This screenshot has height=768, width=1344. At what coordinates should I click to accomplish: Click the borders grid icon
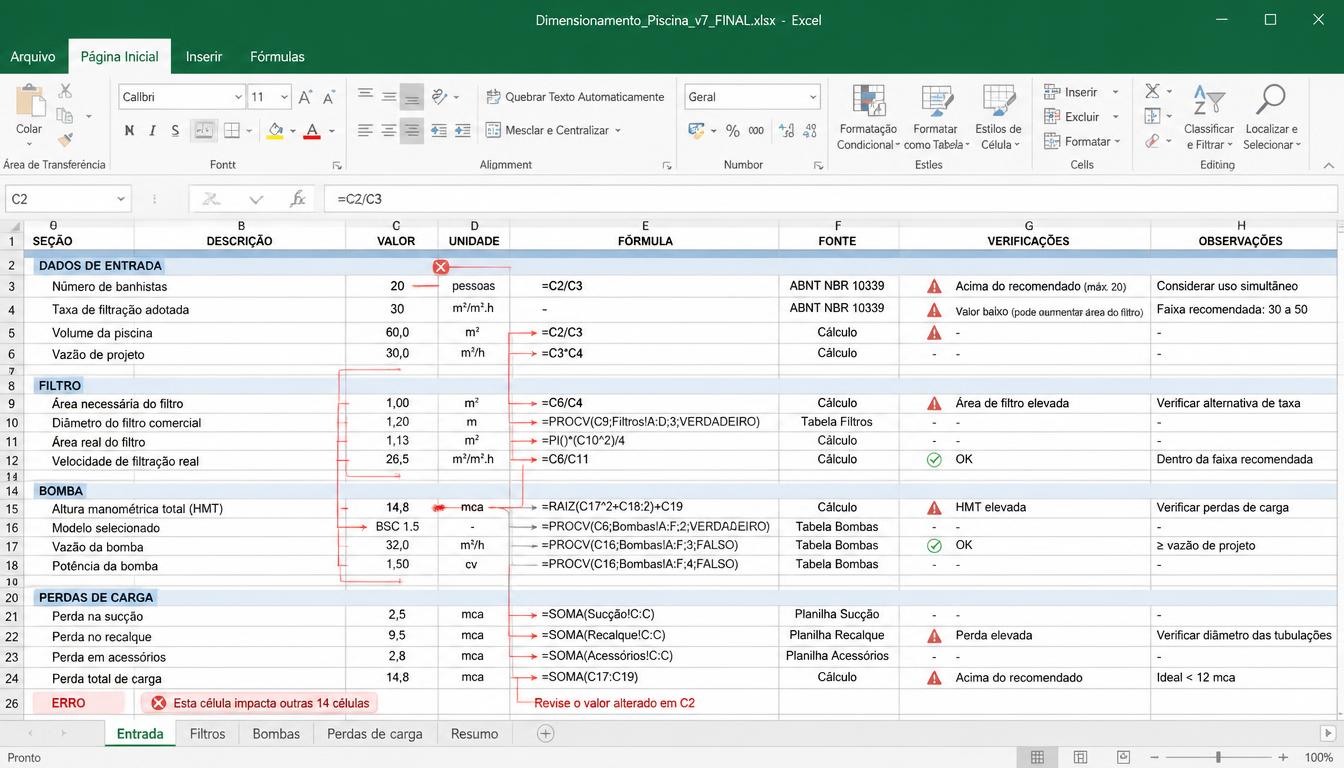click(231, 131)
